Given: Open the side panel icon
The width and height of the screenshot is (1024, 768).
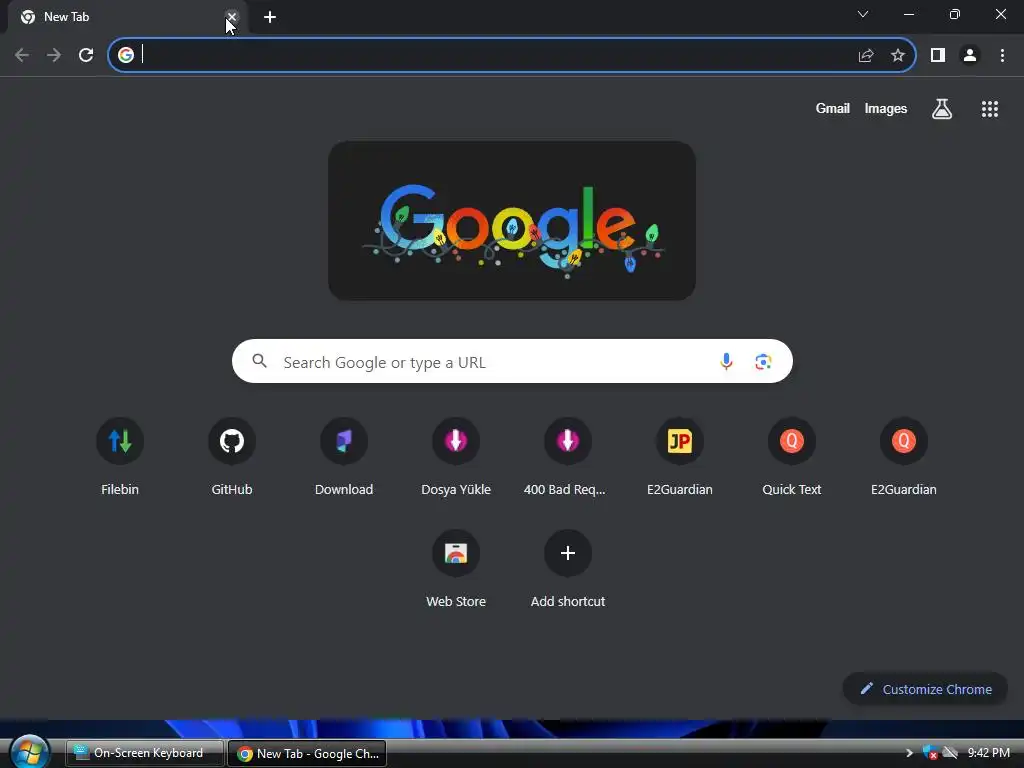Looking at the screenshot, I should click(x=938, y=56).
